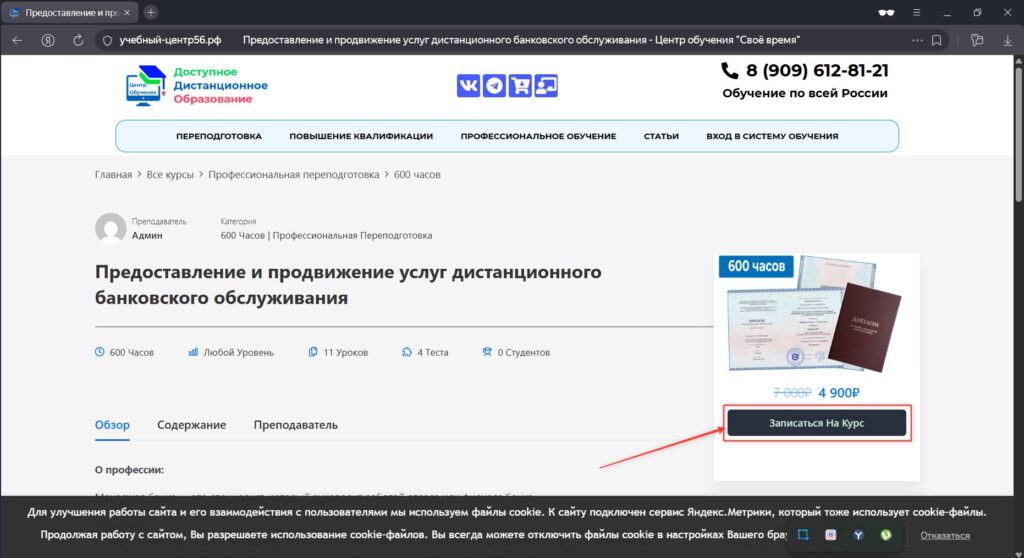Click the lessons icon by 11 Уроков

click(313, 352)
